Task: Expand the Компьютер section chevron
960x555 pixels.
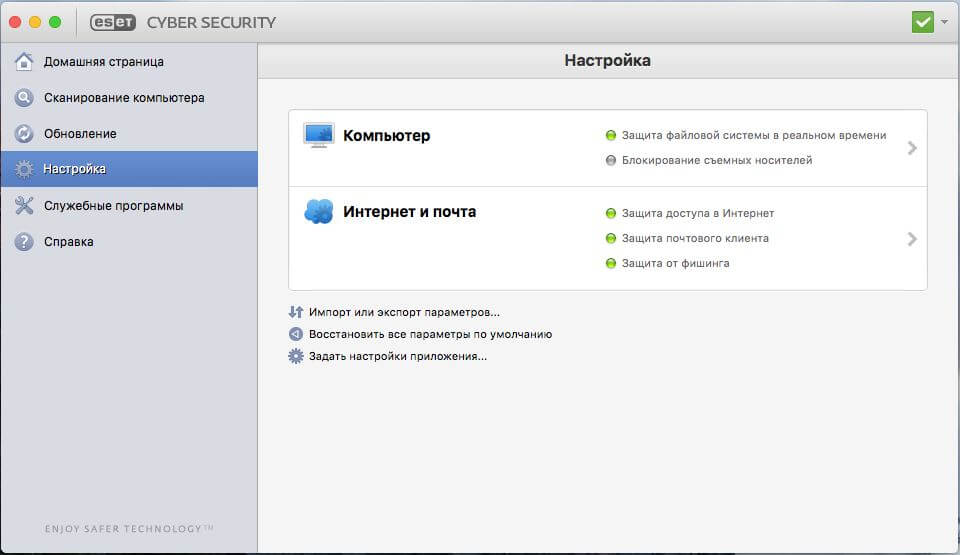Action: click(912, 148)
